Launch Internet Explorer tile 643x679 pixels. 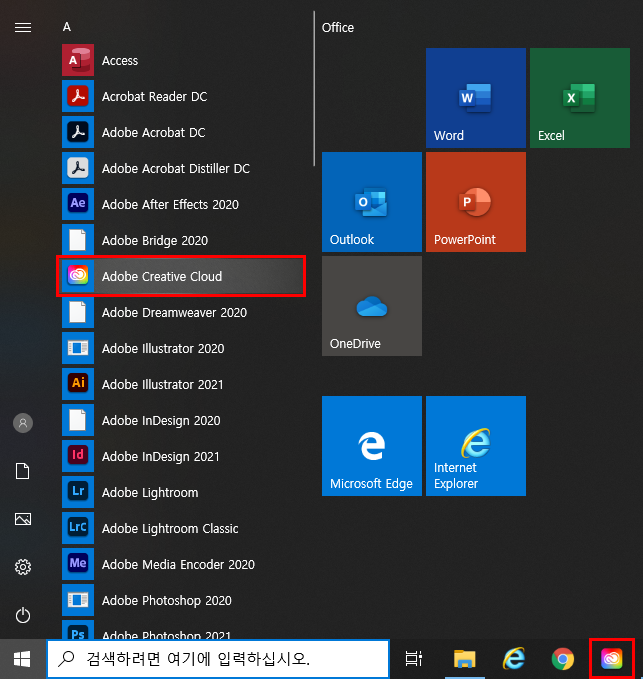coord(476,446)
